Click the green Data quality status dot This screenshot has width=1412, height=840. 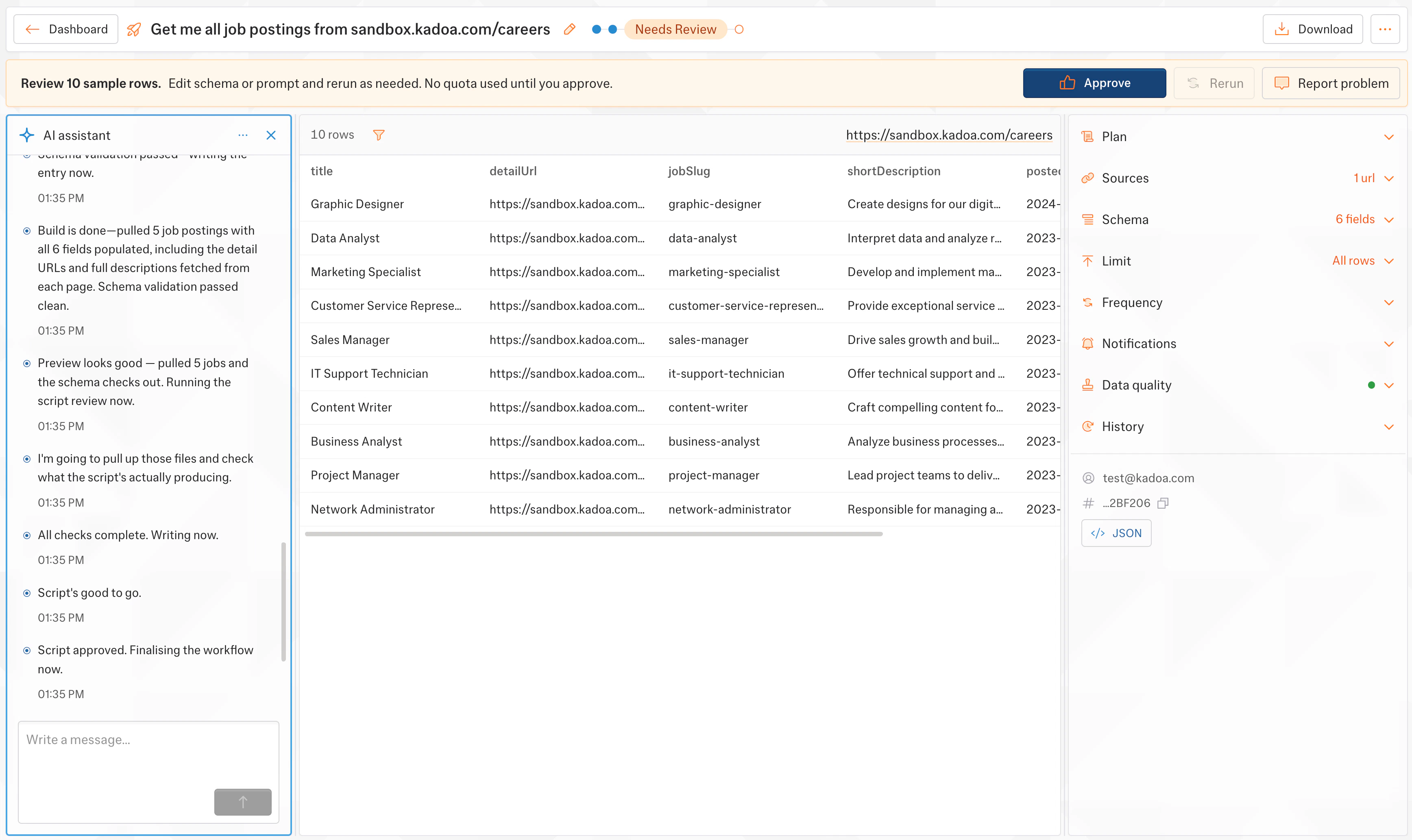tap(1371, 385)
